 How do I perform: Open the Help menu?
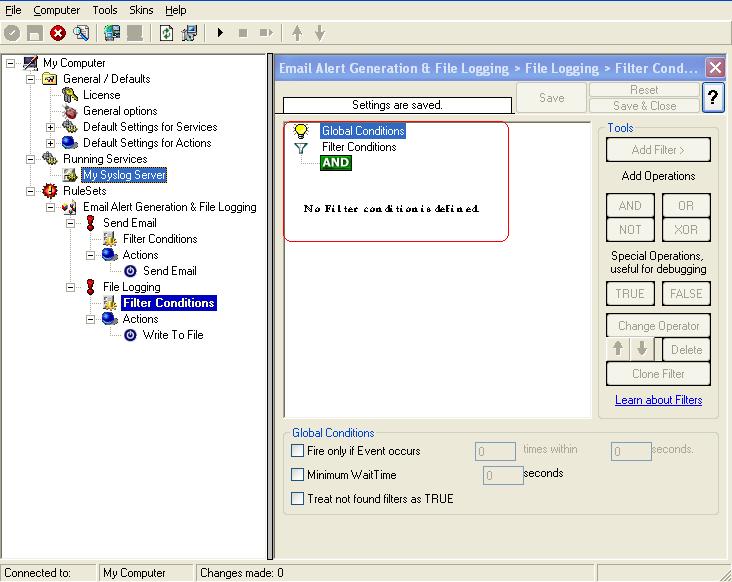176,10
